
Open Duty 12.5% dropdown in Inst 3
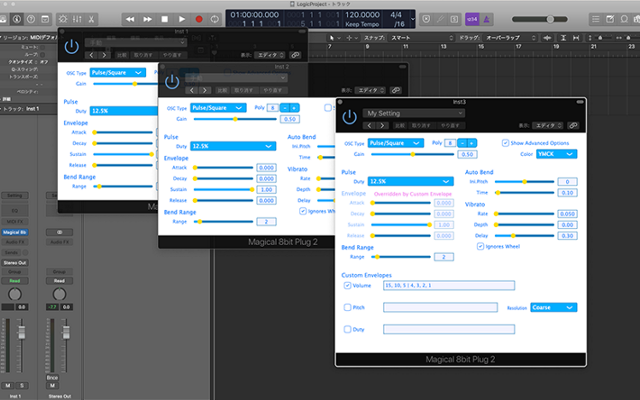pos(411,181)
